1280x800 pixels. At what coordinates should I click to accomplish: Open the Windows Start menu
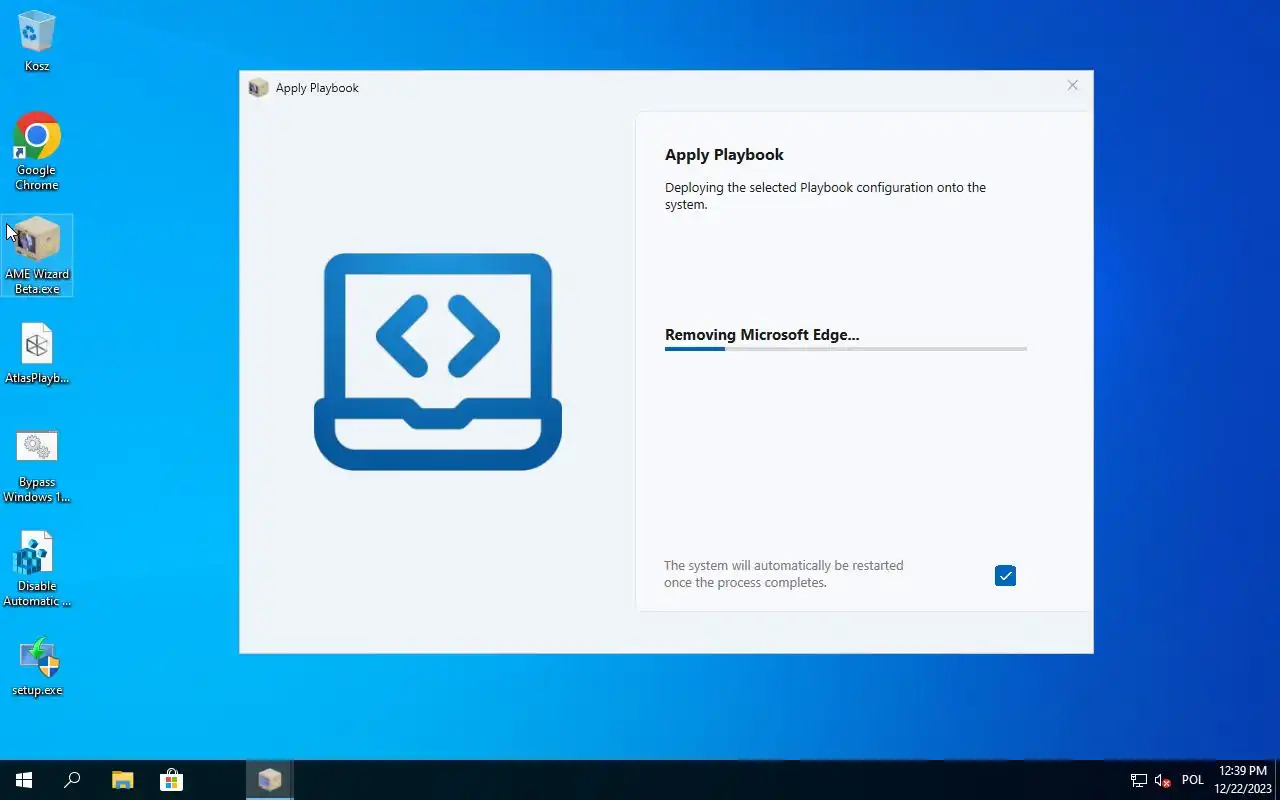coord(24,780)
